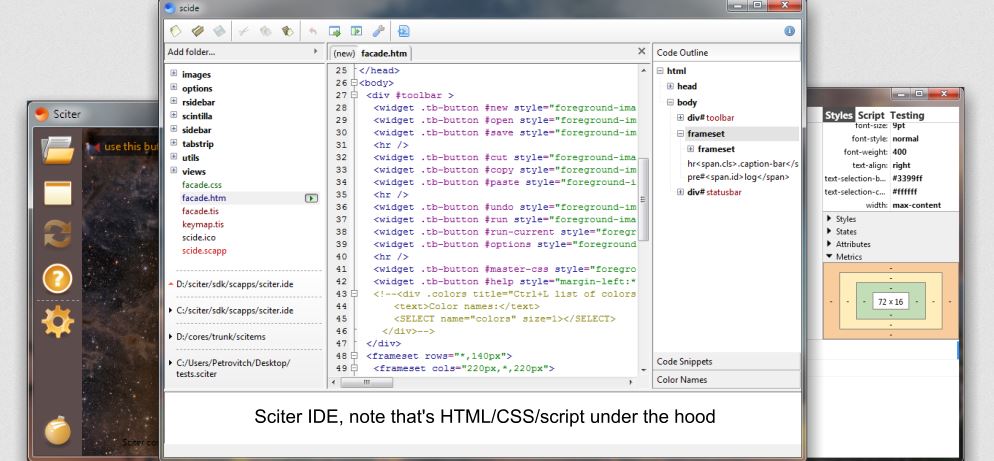Click the Open file toolbar icon
Viewport: 994px width, 461px height.
pyautogui.click(x=198, y=30)
